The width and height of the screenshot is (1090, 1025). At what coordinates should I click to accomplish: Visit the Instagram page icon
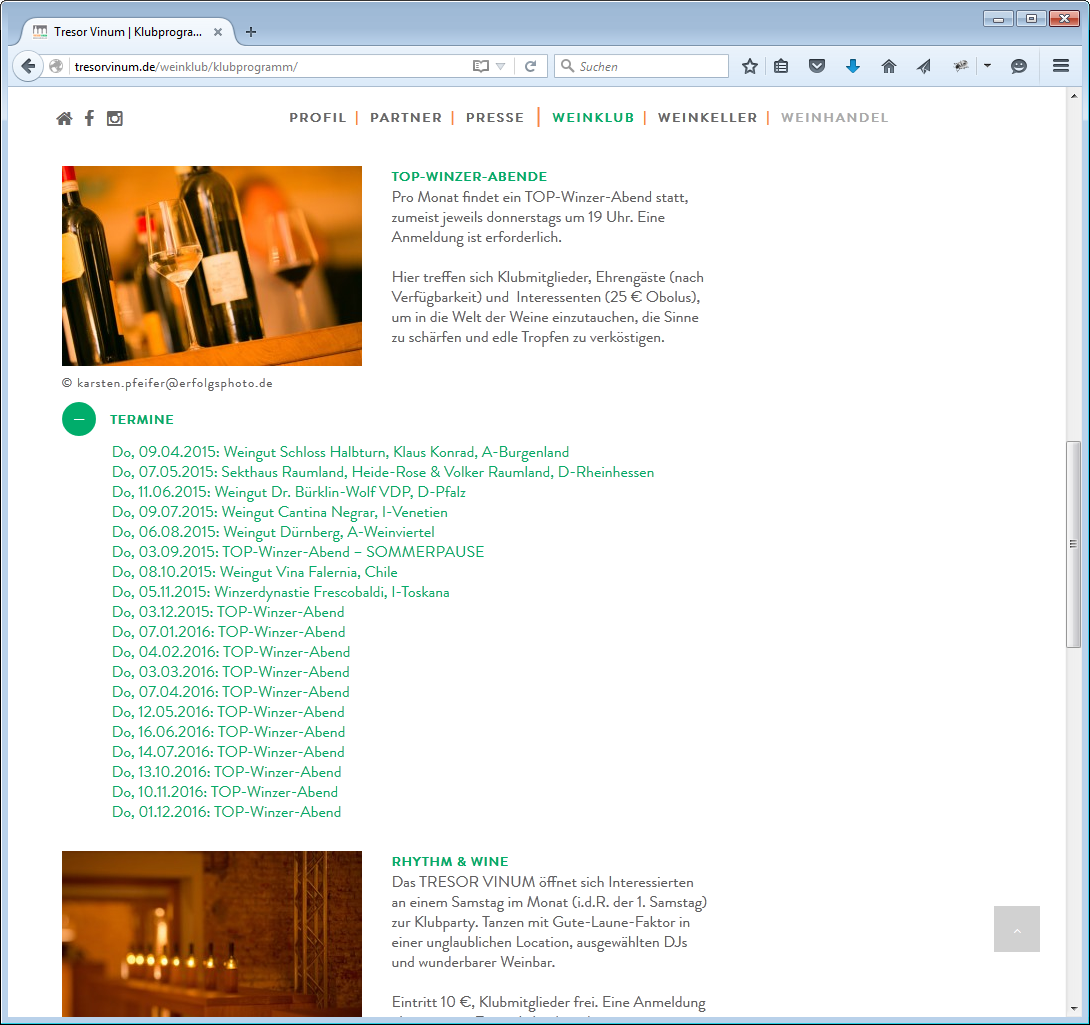pyautogui.click(x=115, y=118)
